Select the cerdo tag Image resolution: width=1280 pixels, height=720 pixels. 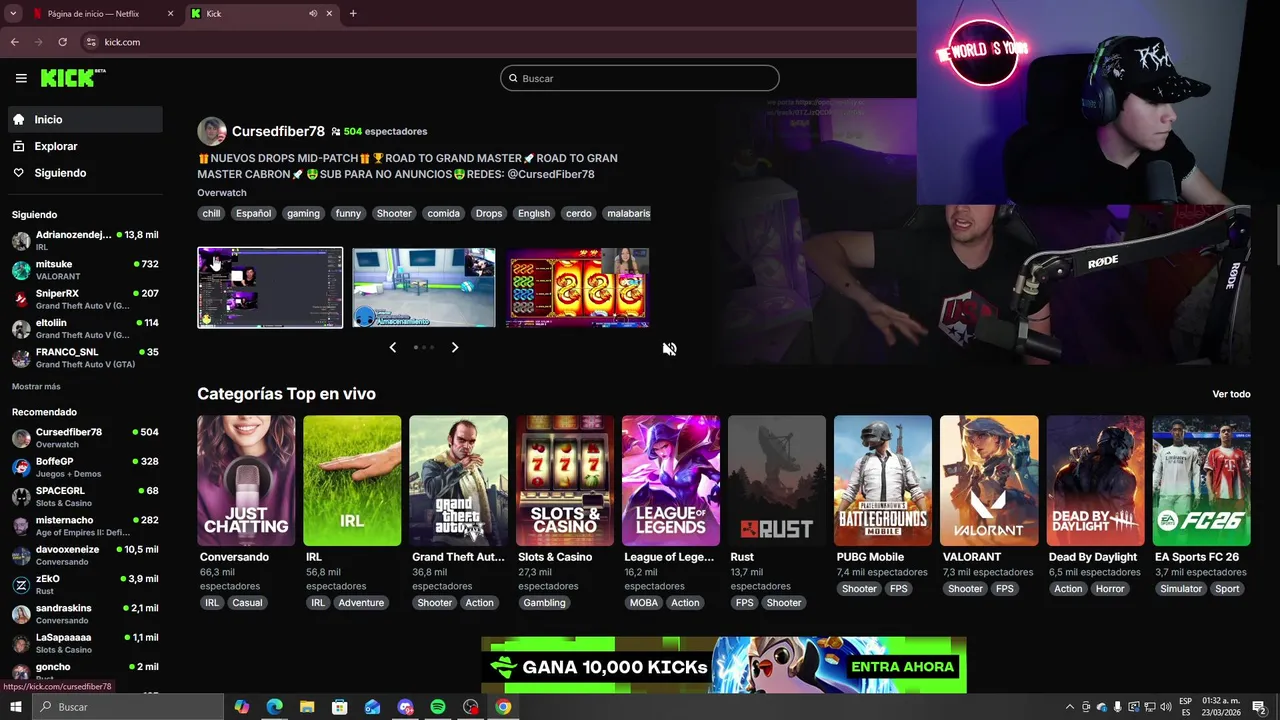click(578, 213)
